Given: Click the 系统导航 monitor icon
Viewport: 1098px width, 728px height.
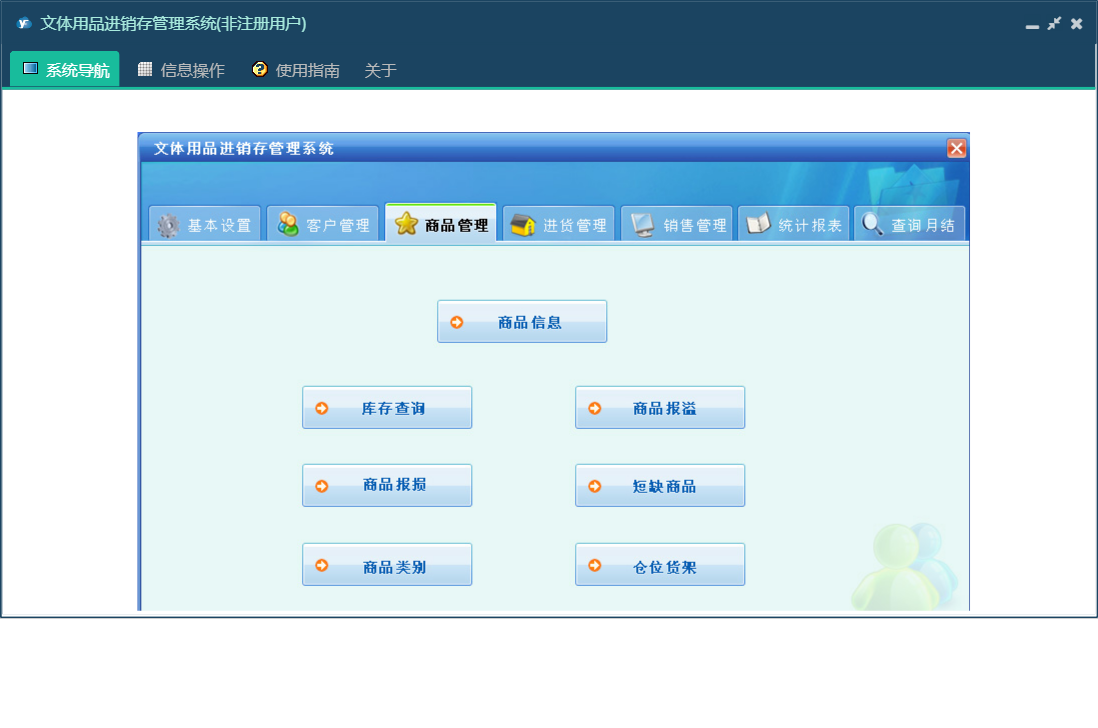Looking at the screenshot, I should click(30, 69).
